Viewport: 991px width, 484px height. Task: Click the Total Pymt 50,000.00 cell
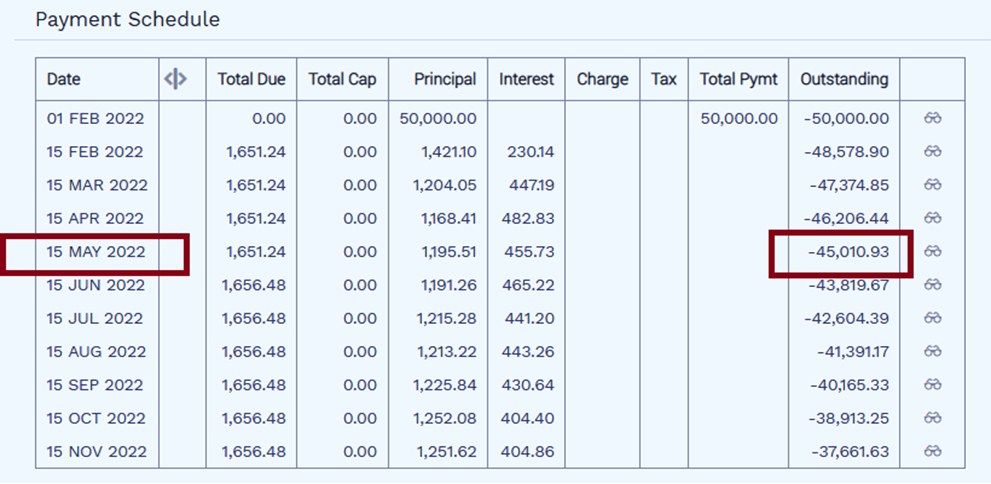coord(739,118)
